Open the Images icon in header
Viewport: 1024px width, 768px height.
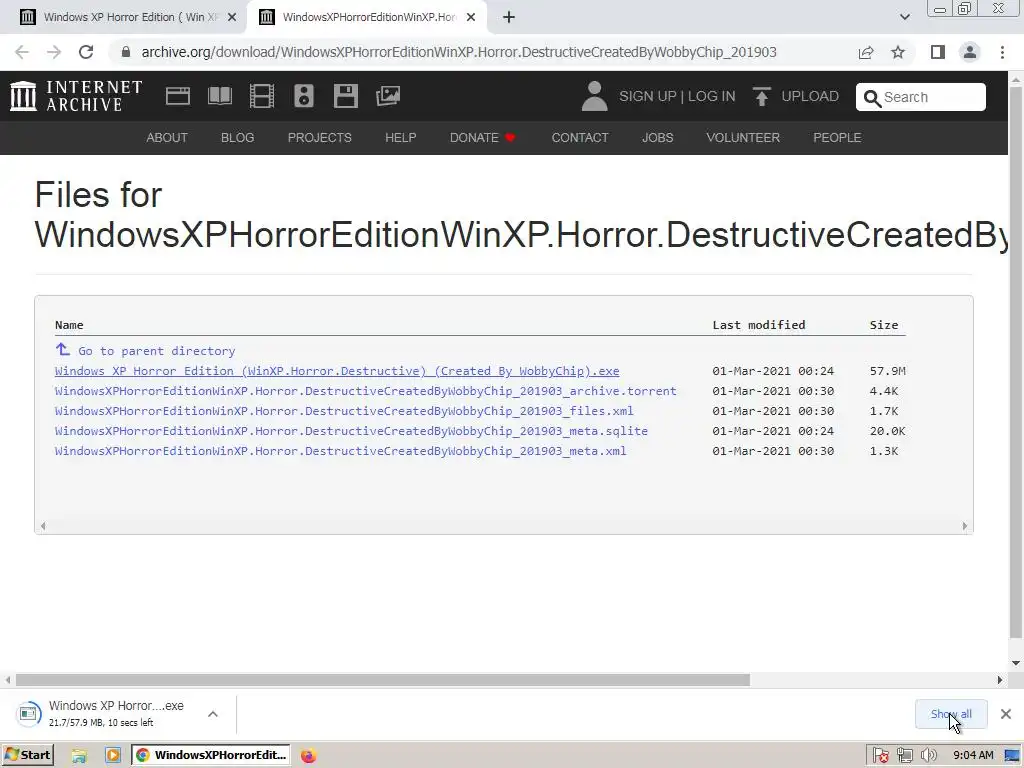click(388, 96)
